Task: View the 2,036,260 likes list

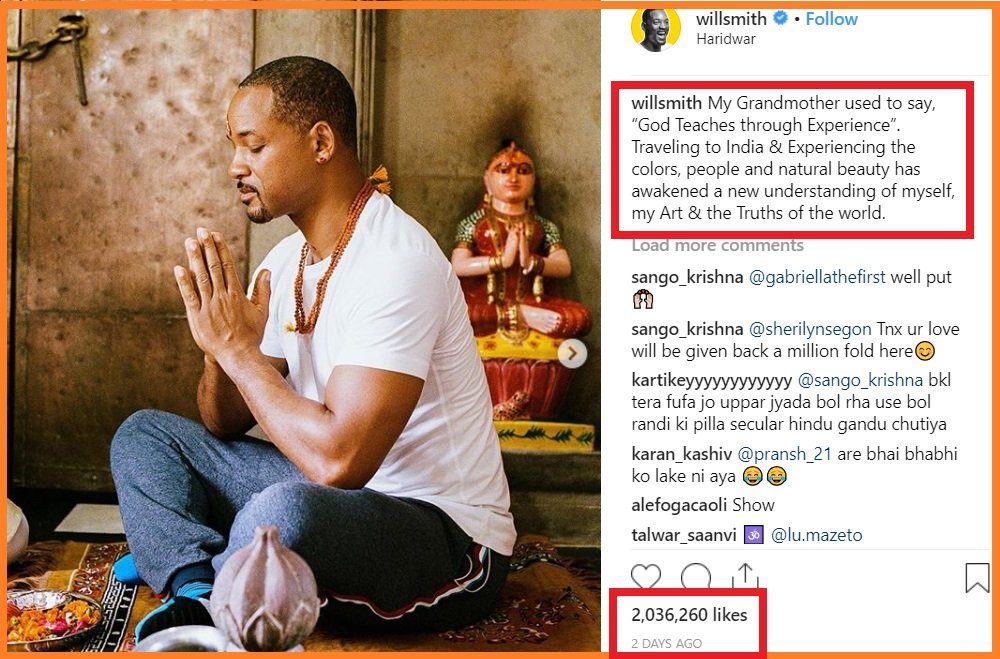Action: pos(689,615)
